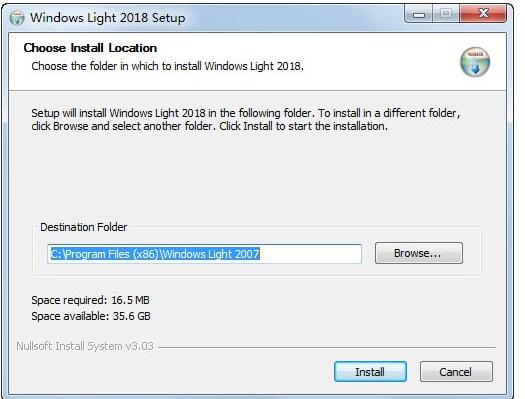
Task: Open the Browse... folder picker
Action: pyautogui.click(x=419, y=253)
